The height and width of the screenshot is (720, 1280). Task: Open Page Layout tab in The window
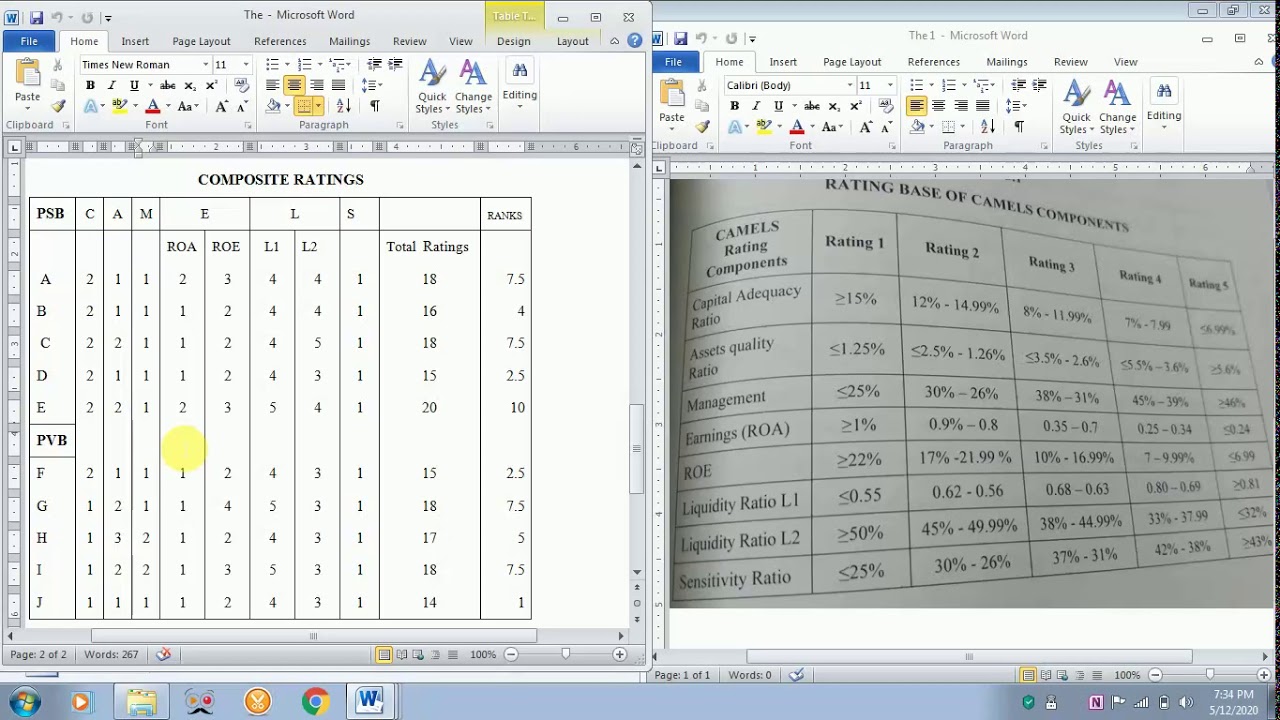201,41
